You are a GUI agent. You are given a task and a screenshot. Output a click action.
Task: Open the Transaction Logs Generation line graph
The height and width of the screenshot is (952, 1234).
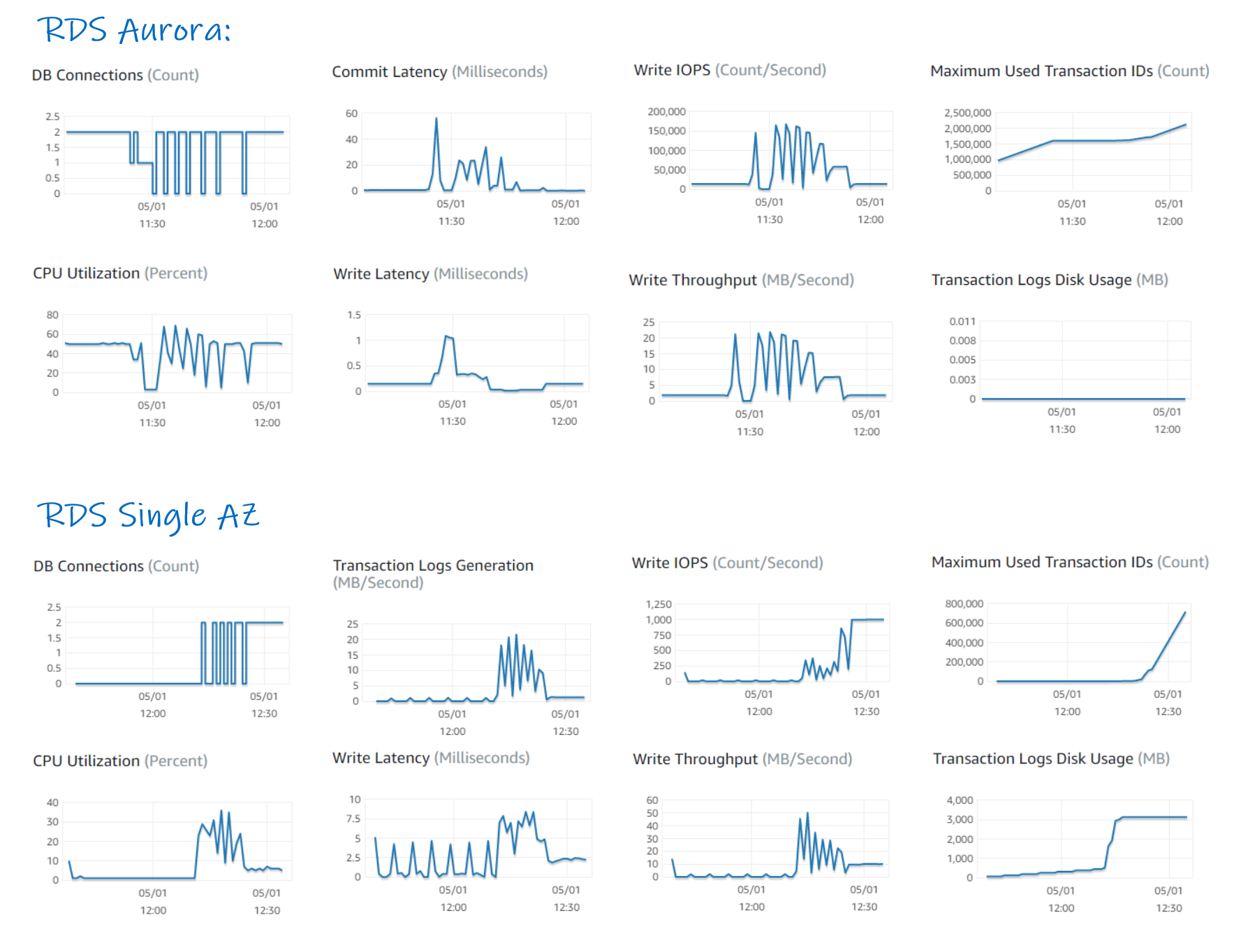[477, 662]
